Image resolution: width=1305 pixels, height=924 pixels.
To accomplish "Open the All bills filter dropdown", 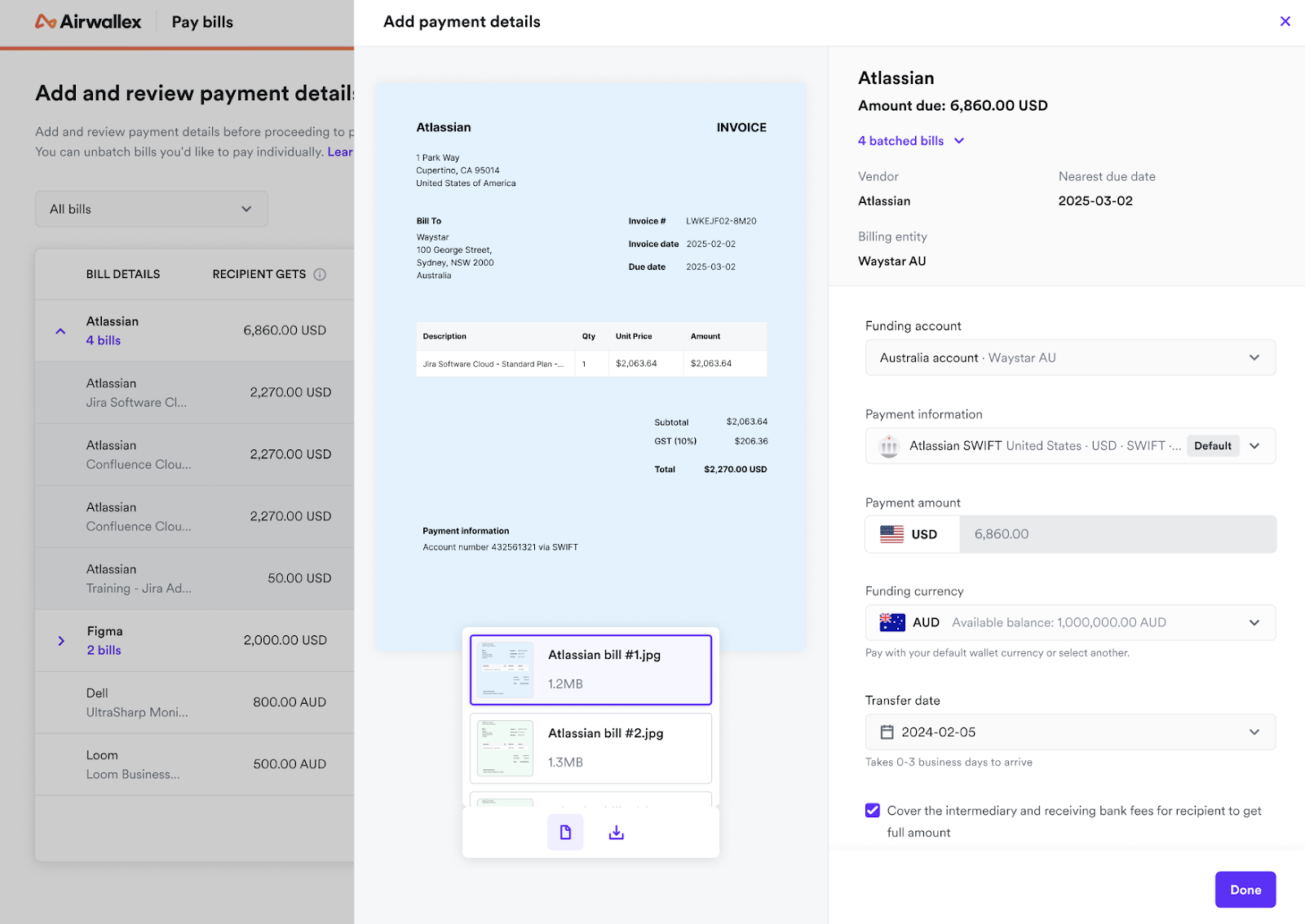I will 152,210.
